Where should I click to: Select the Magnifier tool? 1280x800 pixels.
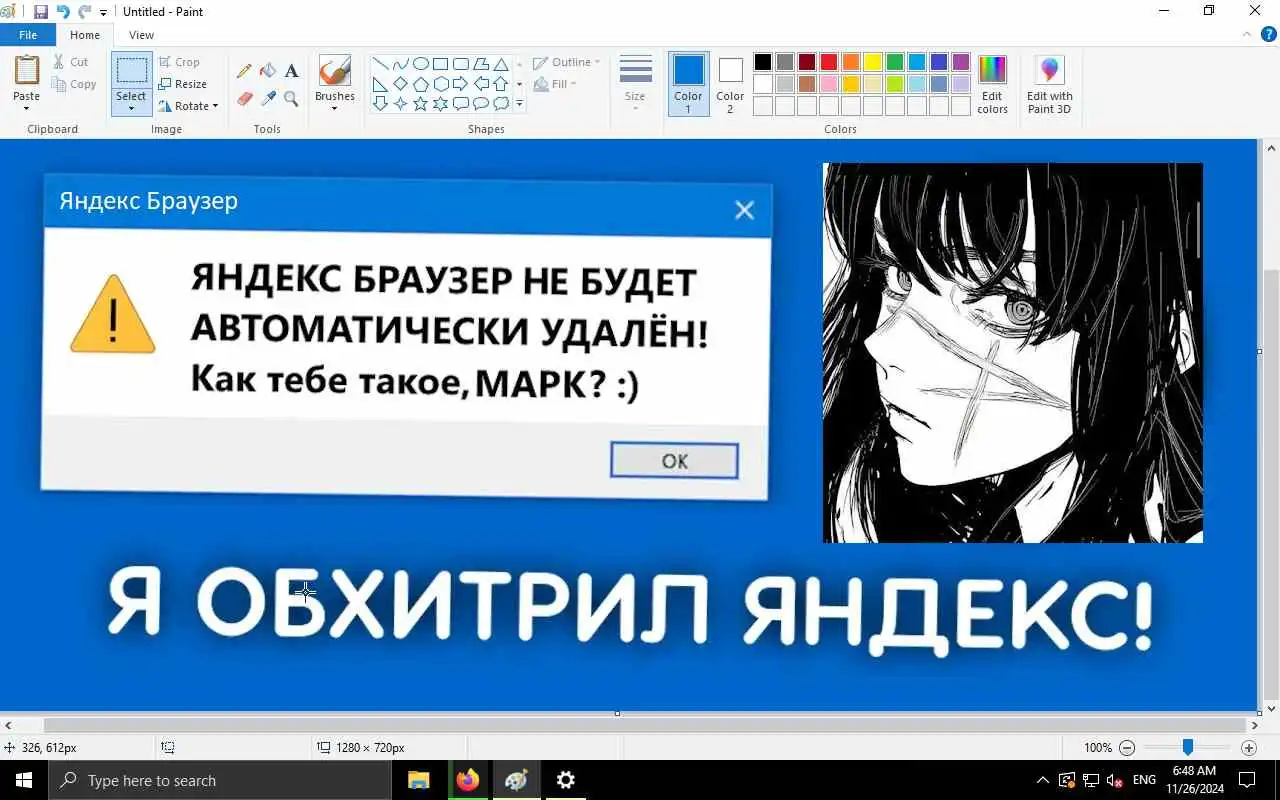[x=291, y=98]
